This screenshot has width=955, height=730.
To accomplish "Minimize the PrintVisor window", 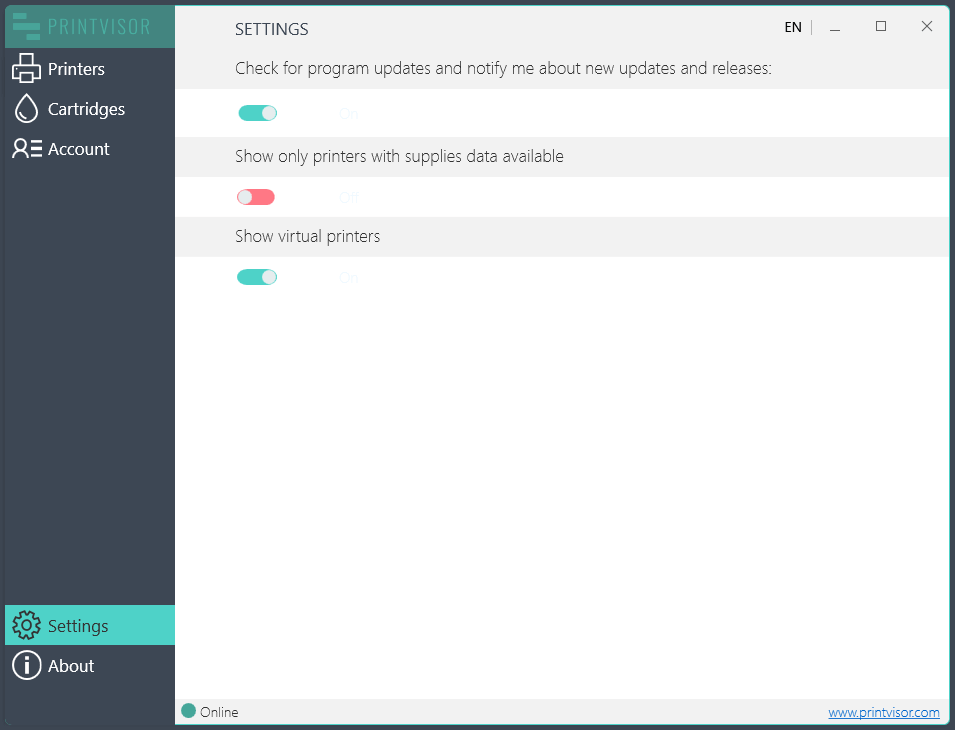I will tap(835, 28).
